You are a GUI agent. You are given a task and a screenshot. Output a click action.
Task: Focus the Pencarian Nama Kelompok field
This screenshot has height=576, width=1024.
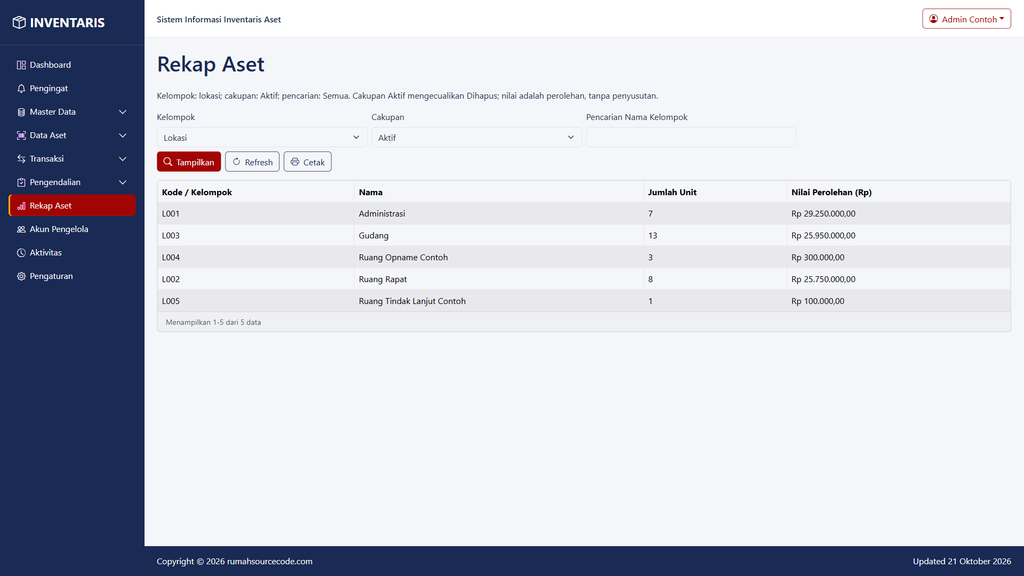(691, 137)
